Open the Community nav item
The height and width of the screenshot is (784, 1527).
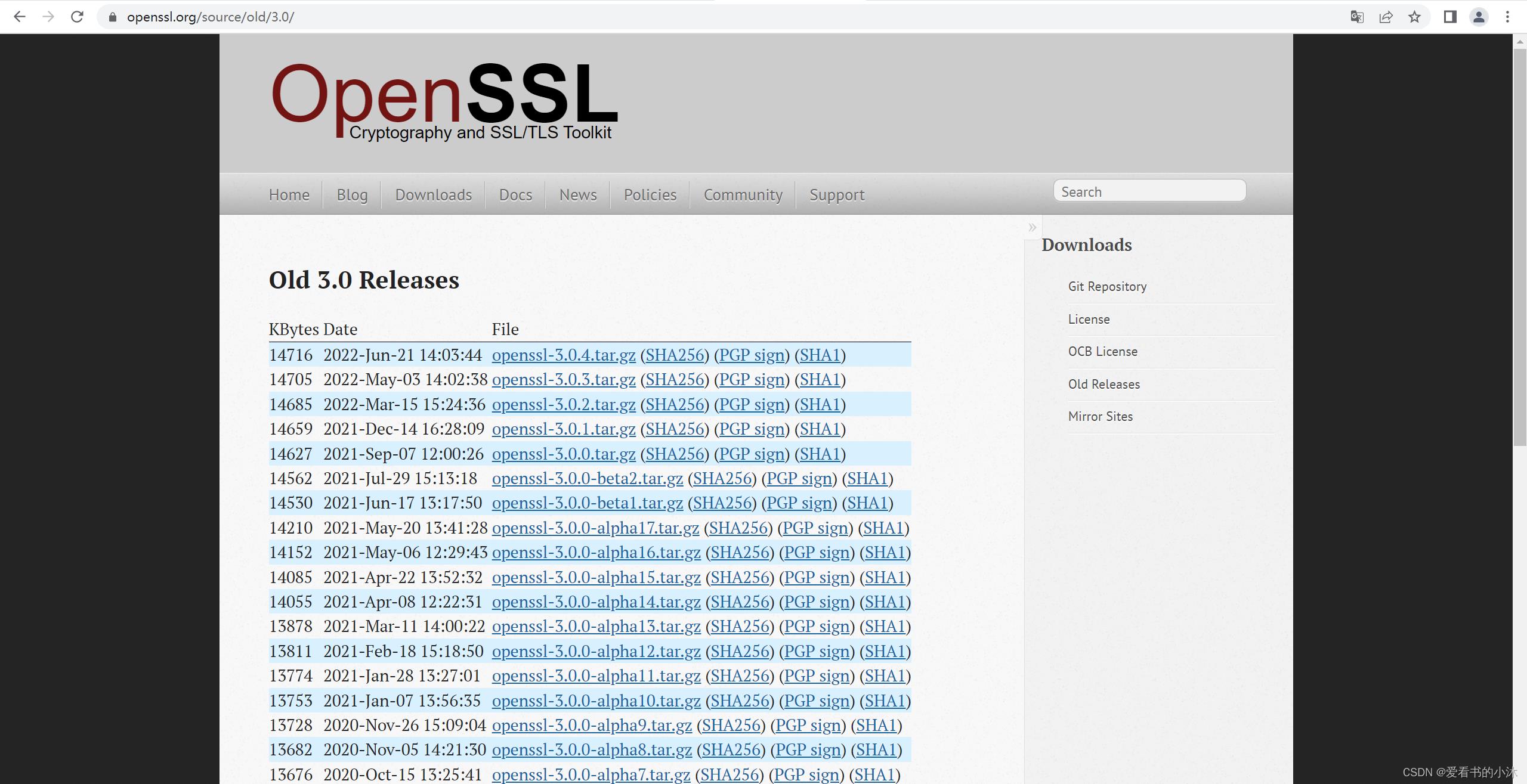[743, 195]
